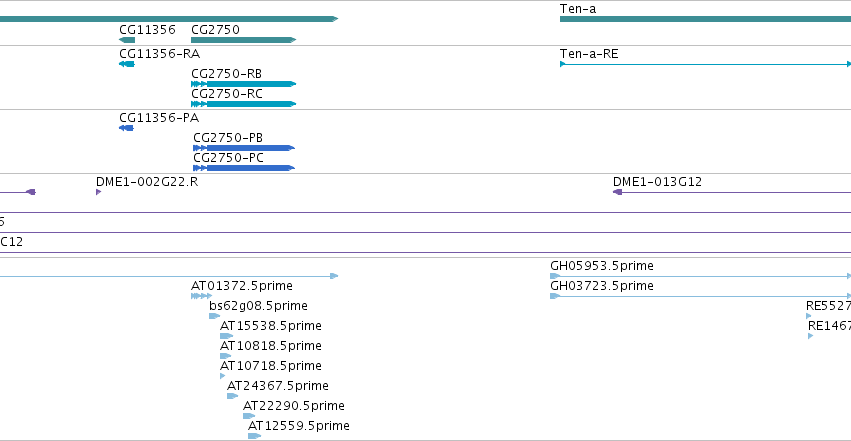Select the AT01372.5prime EST glyph

(201, 296)
